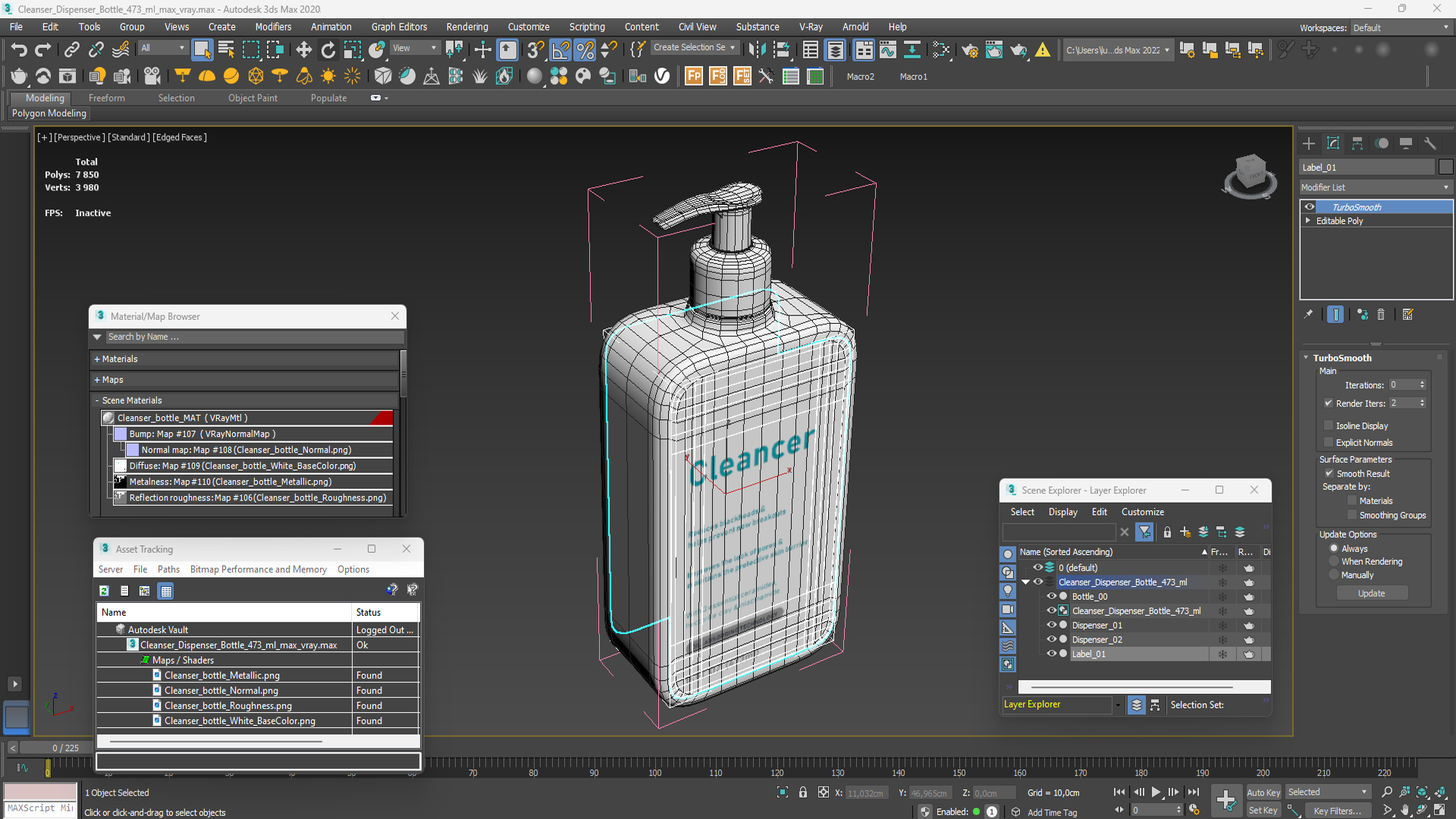Click the Undo arrow icon
The height and width of the screenshot is (819, 1456).
[x=19, y=50]
